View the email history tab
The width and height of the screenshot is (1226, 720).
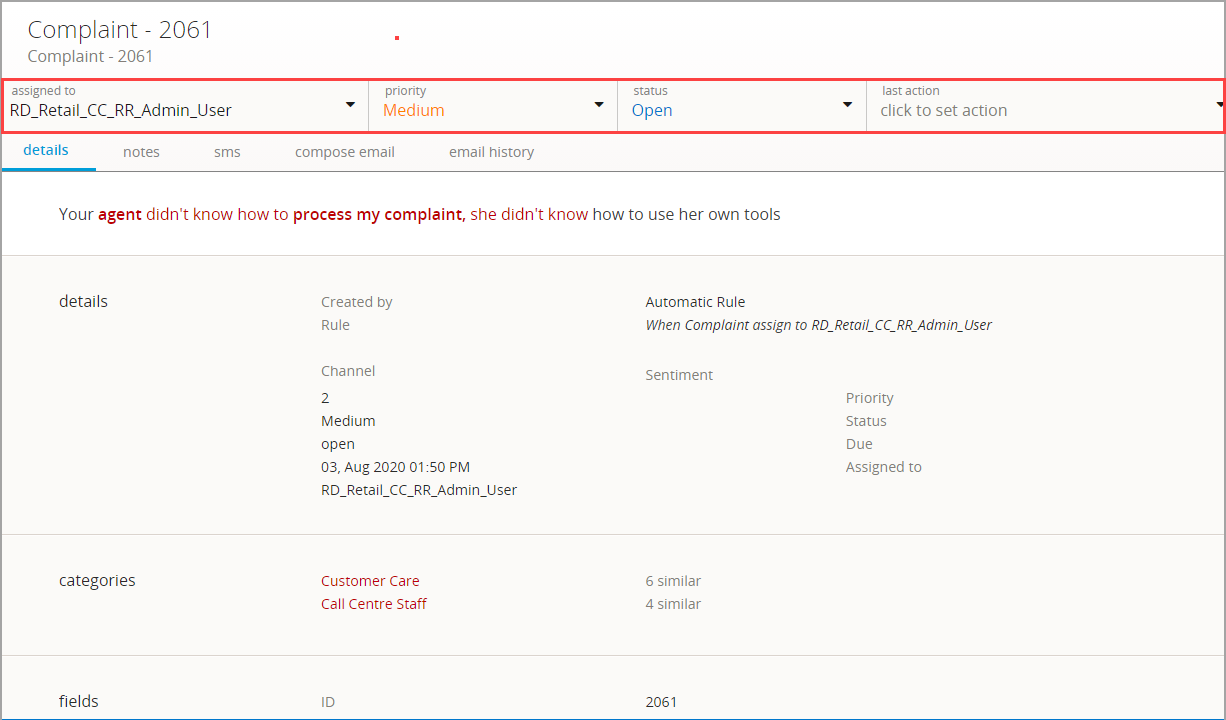(x=491, y=152)
